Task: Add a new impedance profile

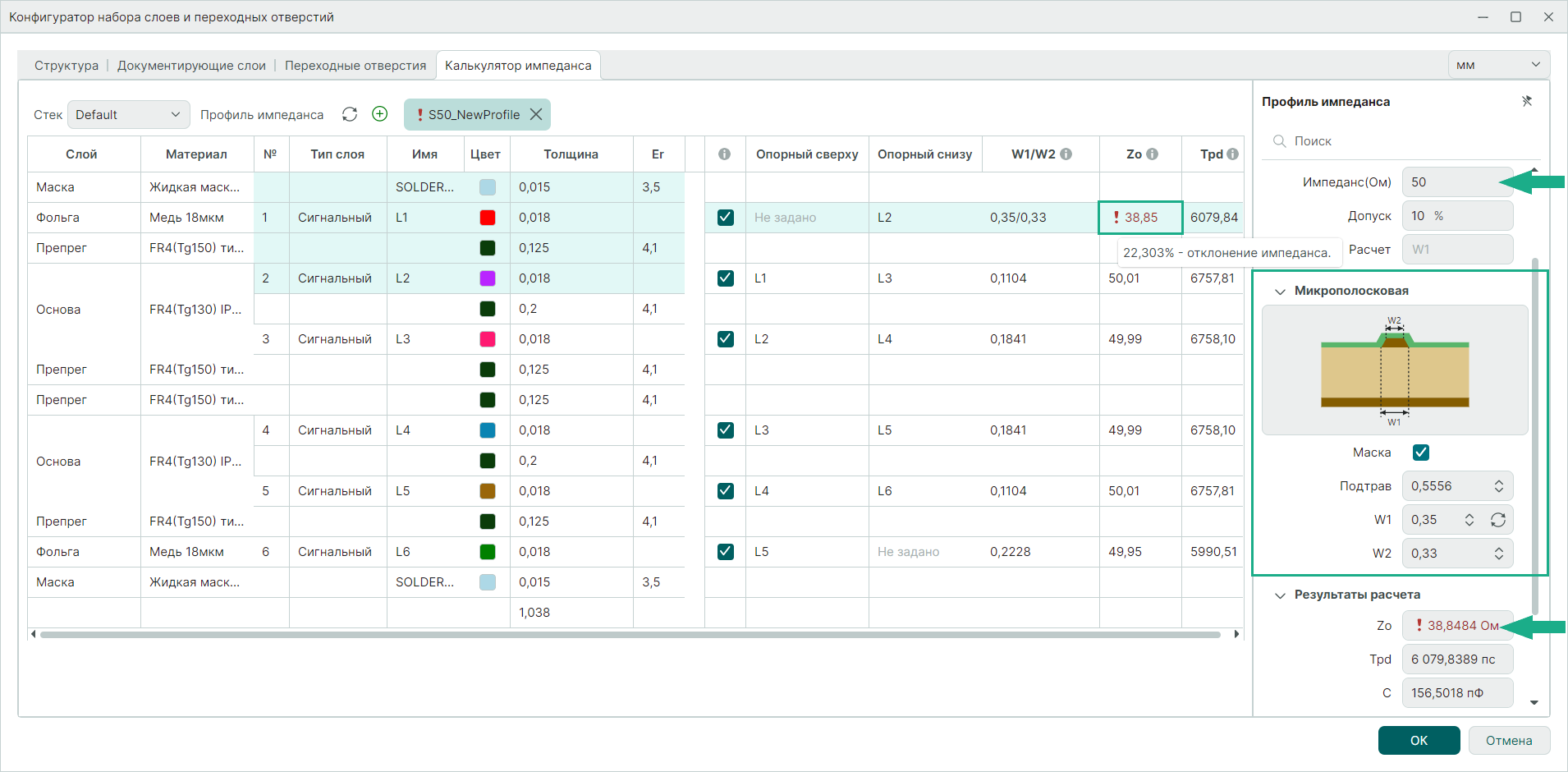Action: click(x=379, y=114)
